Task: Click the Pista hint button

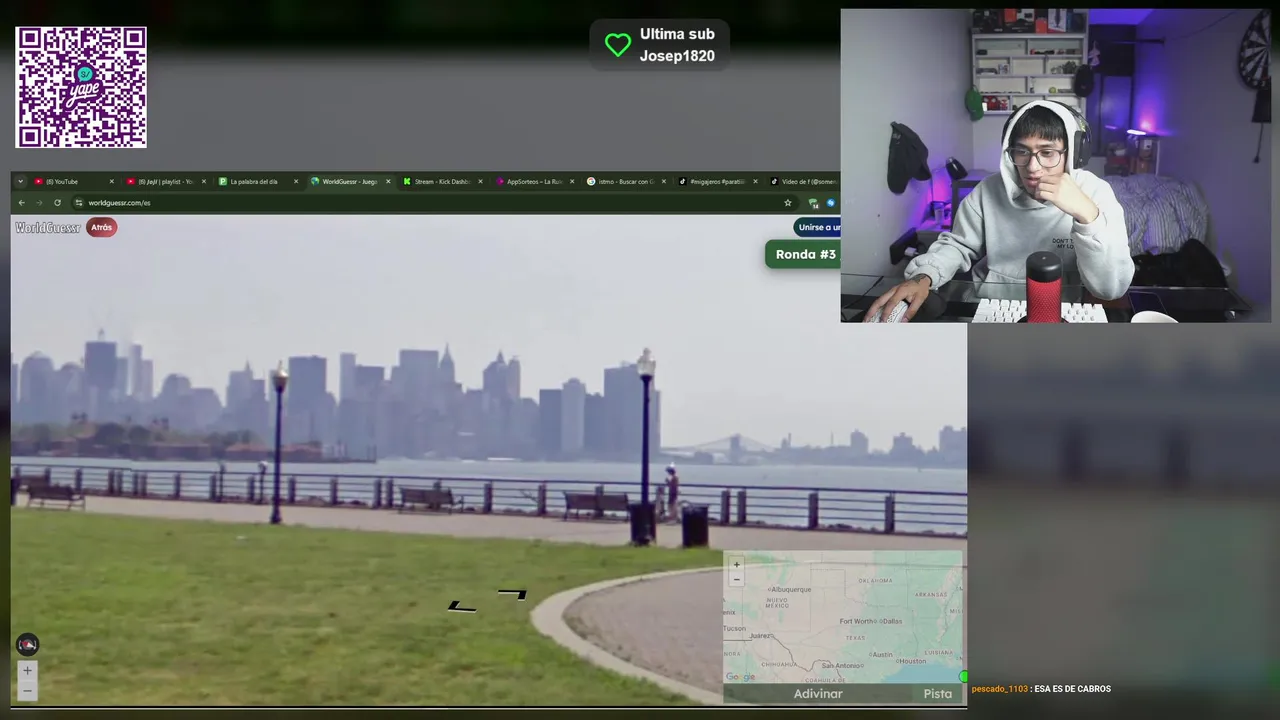Action: [x=938, y=694]
